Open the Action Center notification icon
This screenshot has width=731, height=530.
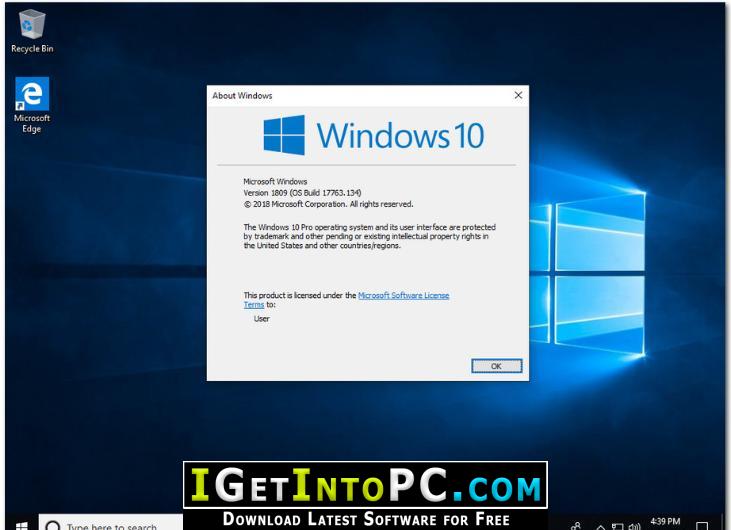click(702, 526)
